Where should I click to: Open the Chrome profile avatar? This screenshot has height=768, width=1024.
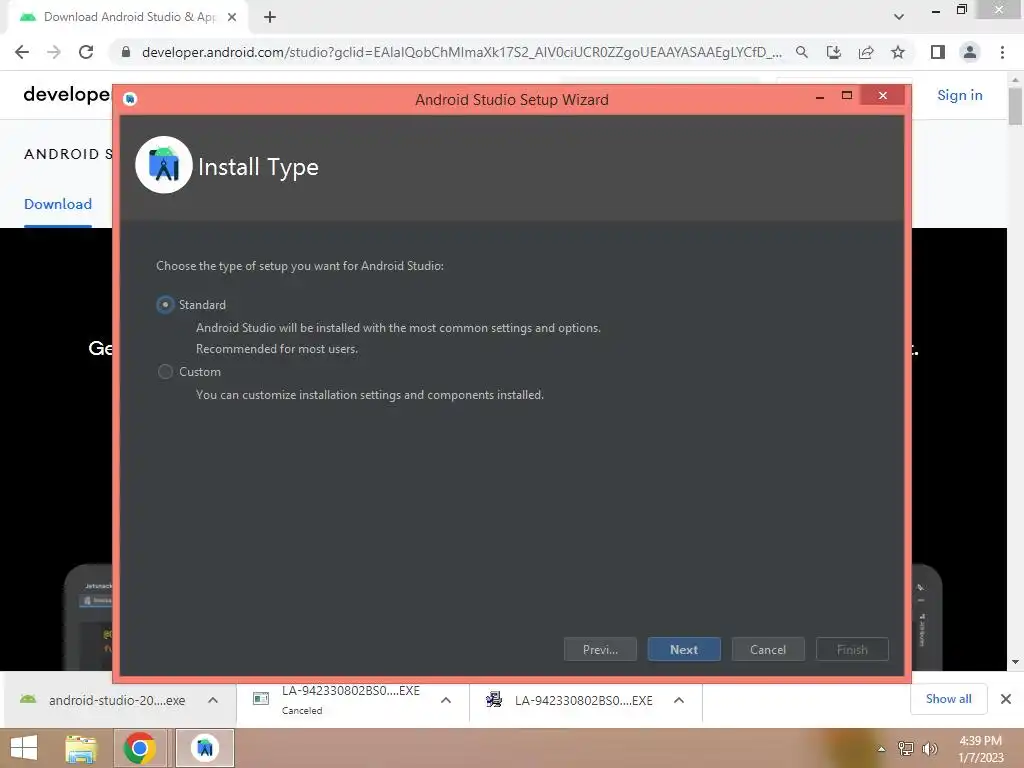(970, 52)
